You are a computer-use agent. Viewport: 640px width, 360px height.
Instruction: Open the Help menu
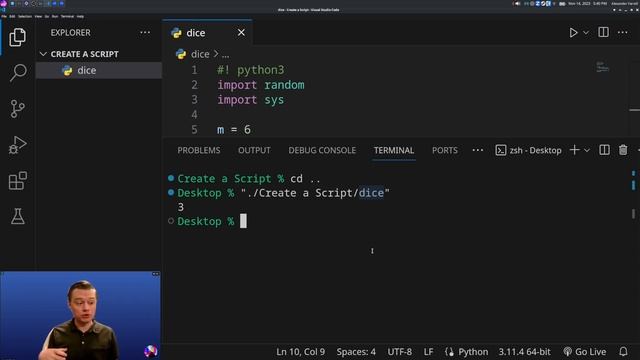(80, 16)
